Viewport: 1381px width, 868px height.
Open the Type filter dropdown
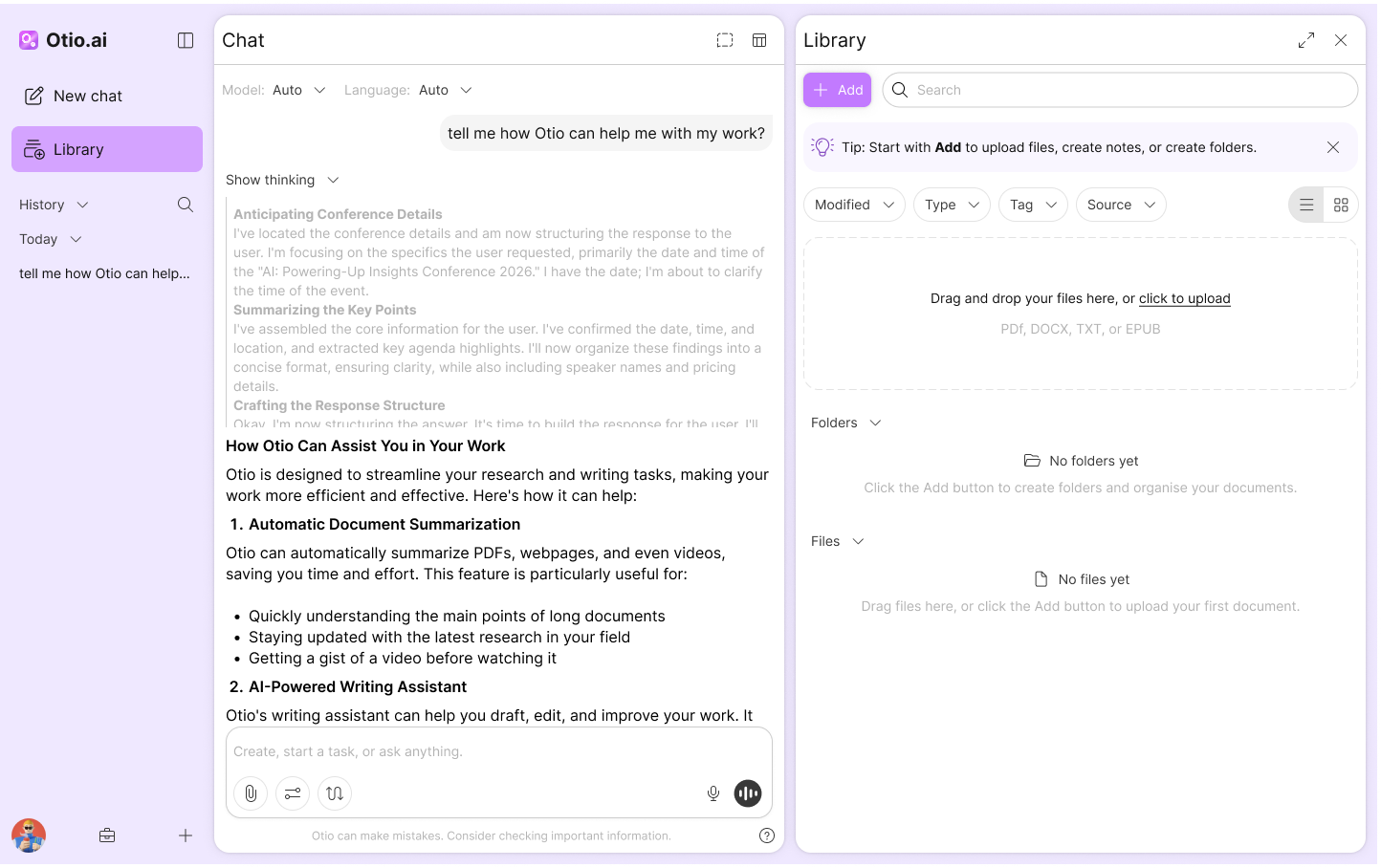point(952,205)
